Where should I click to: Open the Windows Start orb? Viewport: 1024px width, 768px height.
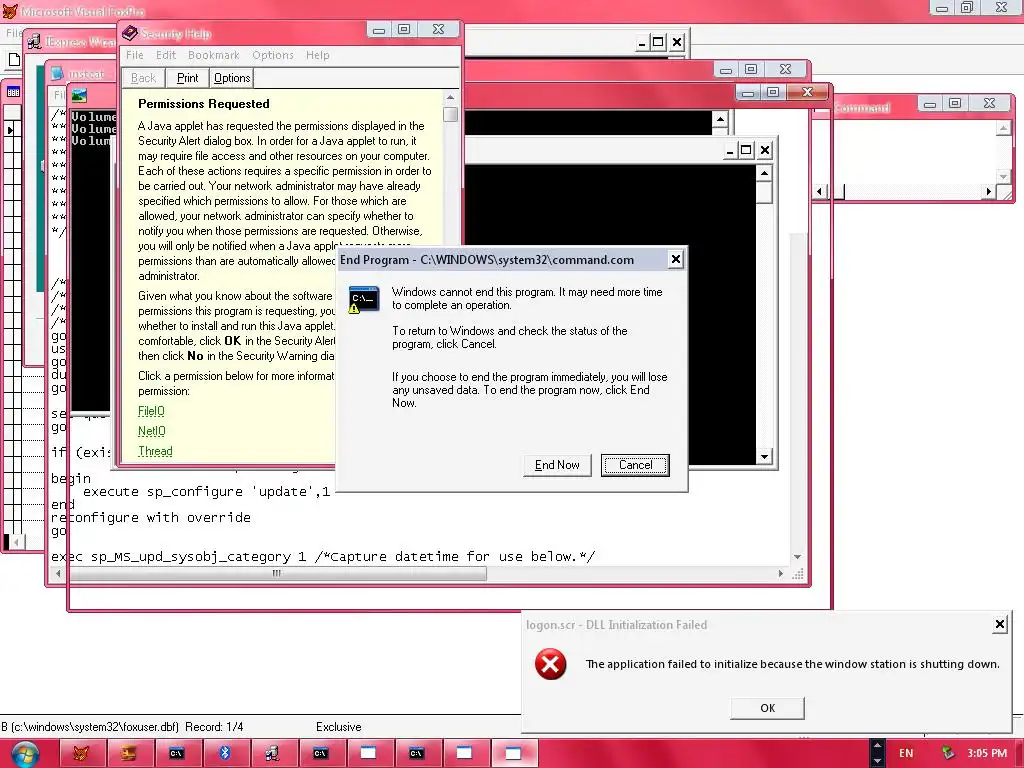click(24, 754)
